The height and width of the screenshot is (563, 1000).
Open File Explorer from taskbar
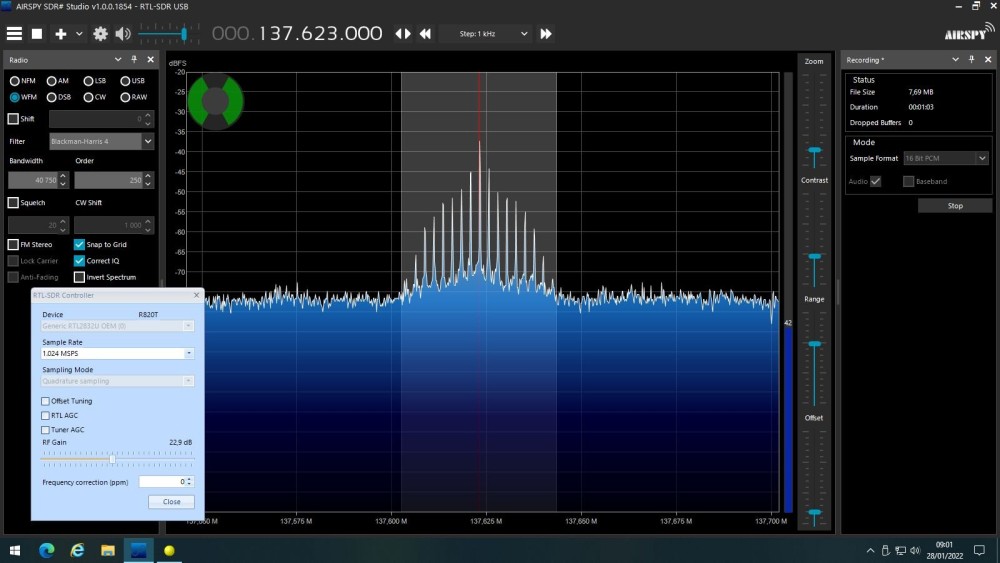(108, 550)
